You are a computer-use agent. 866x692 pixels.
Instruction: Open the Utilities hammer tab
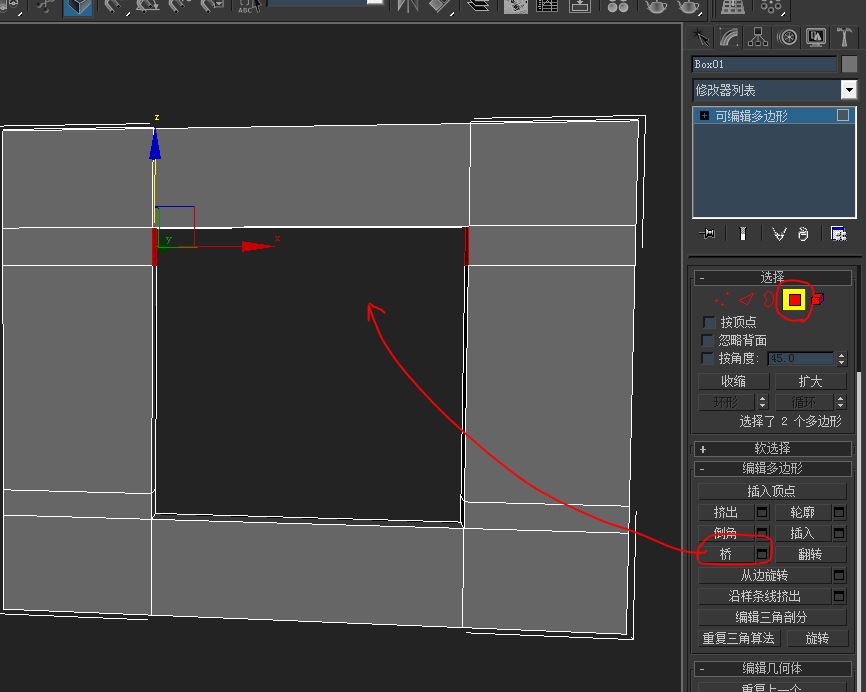coord(844,38)
